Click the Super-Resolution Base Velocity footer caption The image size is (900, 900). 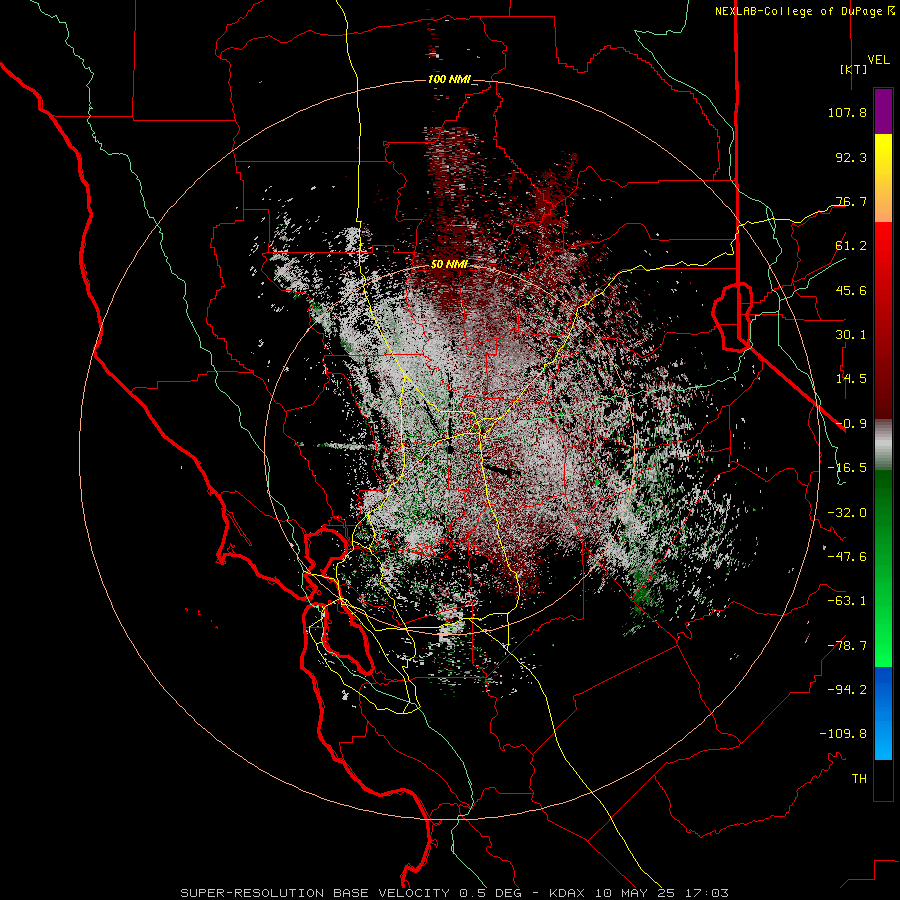pos(455,893)
